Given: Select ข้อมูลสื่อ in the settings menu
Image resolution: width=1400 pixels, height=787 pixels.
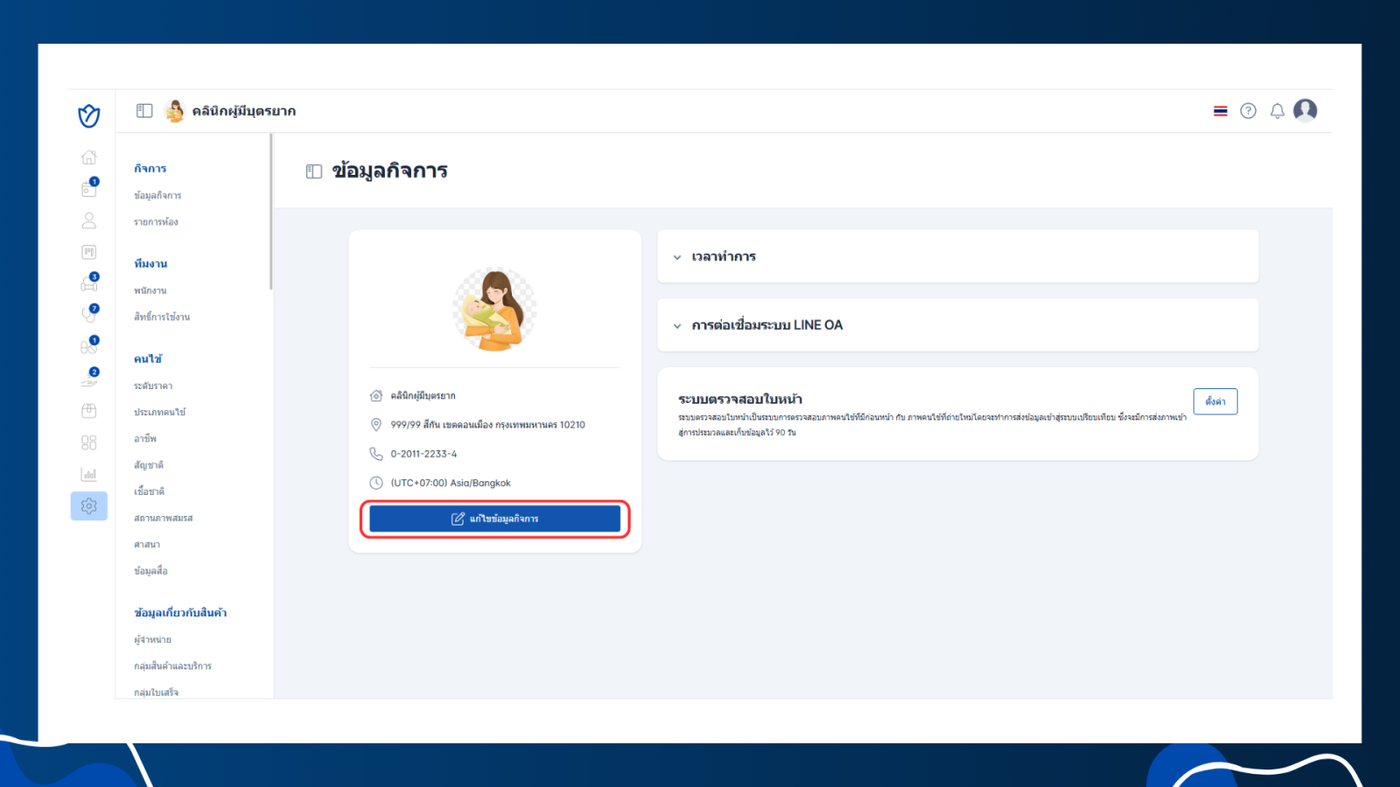Looking at the screenshot, I should pos(151,571).
